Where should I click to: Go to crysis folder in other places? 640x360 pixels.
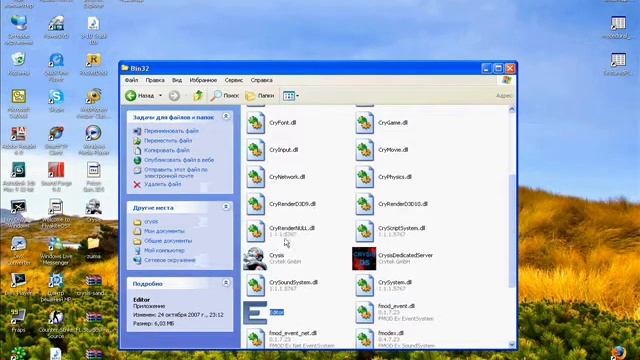pos(151,221)
